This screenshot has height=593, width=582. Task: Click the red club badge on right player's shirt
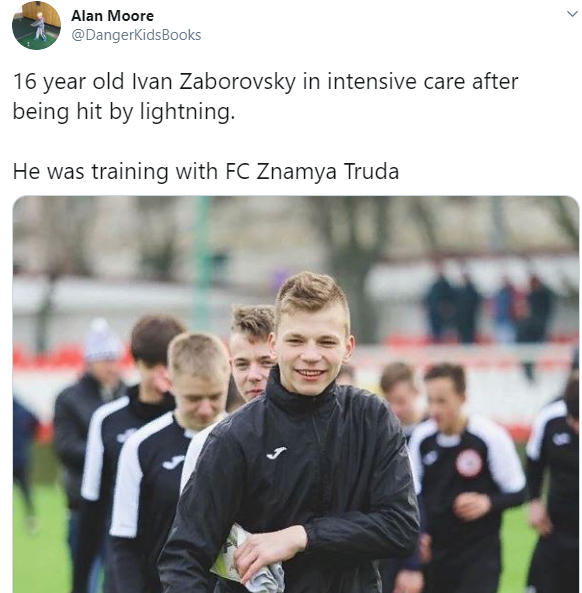[469, 463]
